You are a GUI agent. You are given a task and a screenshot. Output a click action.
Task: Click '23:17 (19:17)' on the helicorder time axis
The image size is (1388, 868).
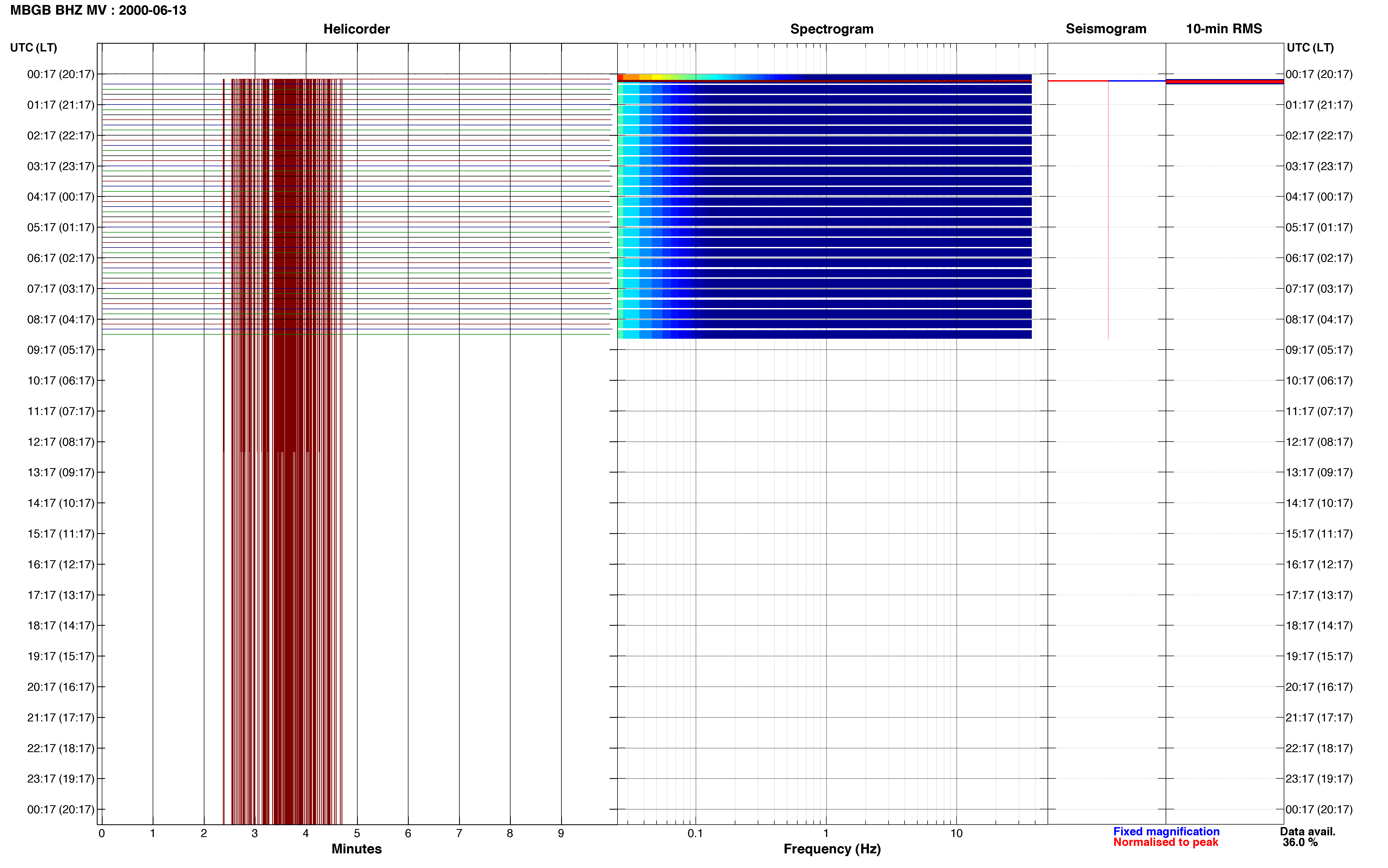pos(60,779)
